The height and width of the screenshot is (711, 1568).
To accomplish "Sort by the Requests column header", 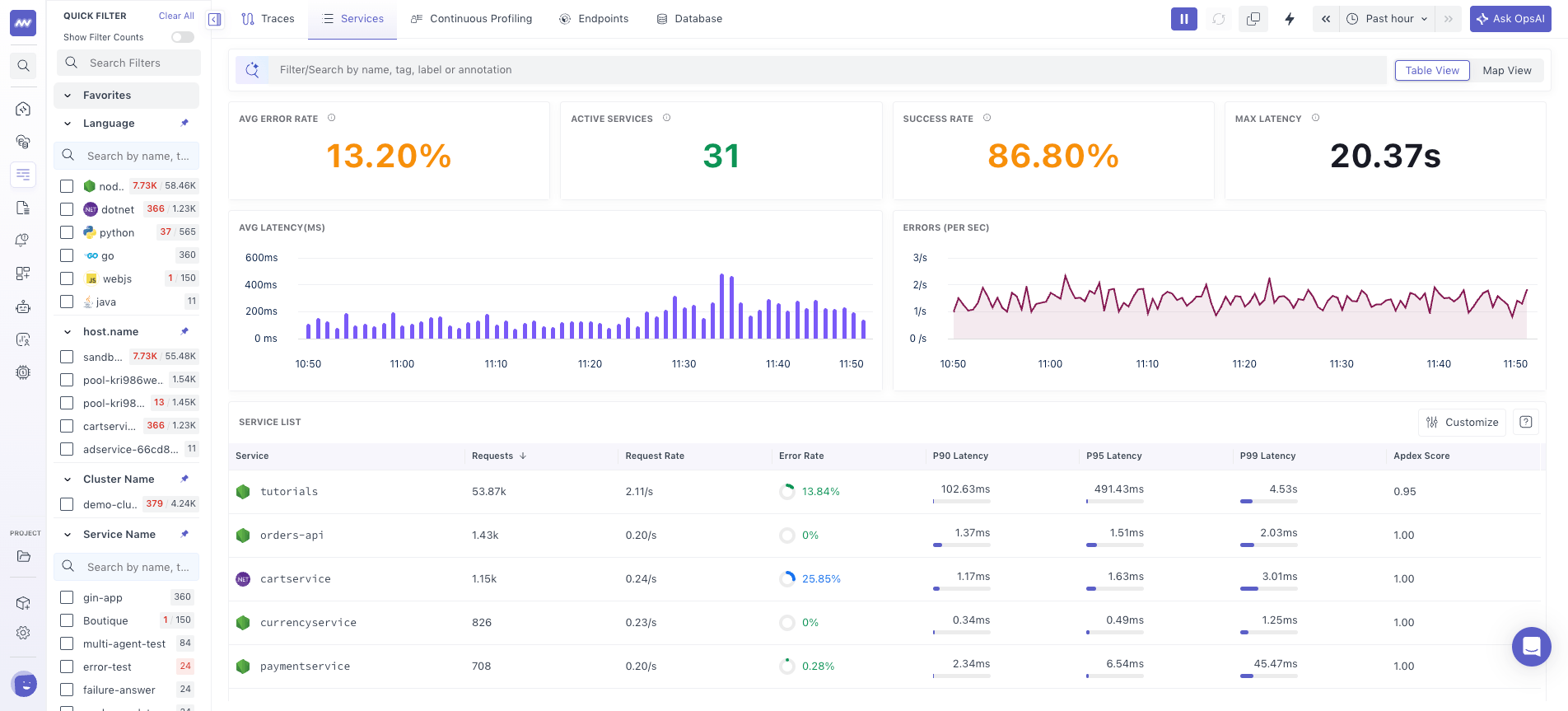I will pyautogui.click(x=498, y=456).
